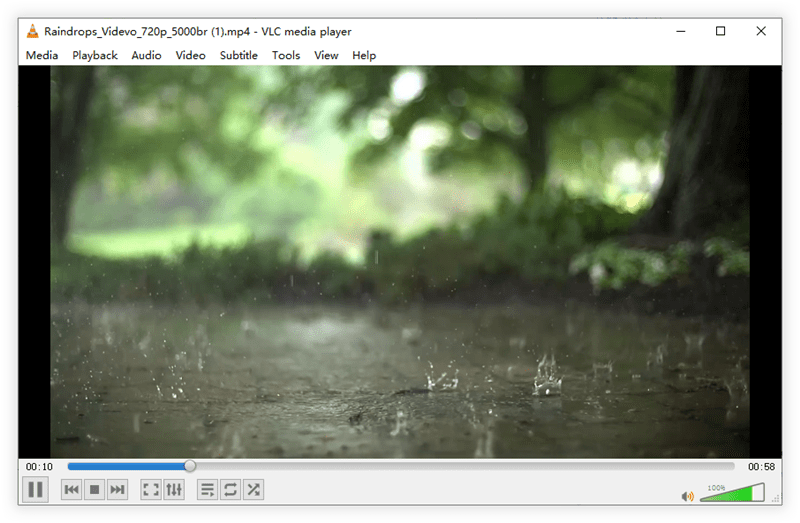
Task: Toggle fullscreen video mode
Action: point(151,489)
